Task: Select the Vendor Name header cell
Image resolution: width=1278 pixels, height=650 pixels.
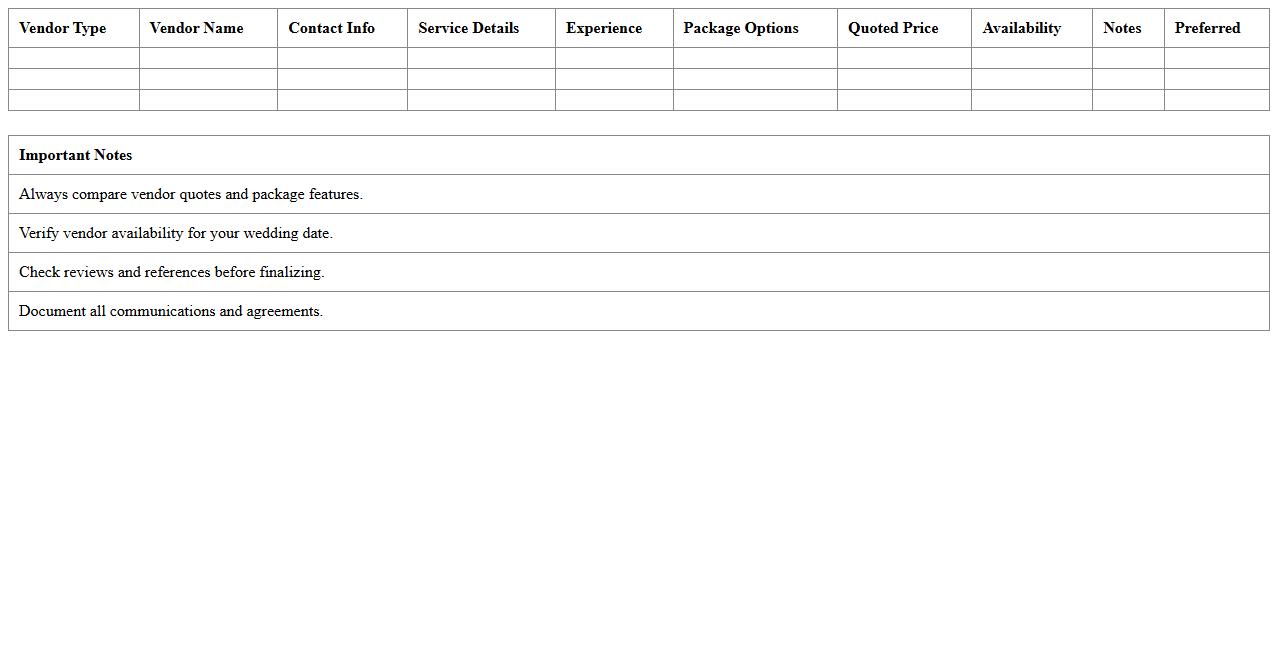Action: click(x=196, y=28)
